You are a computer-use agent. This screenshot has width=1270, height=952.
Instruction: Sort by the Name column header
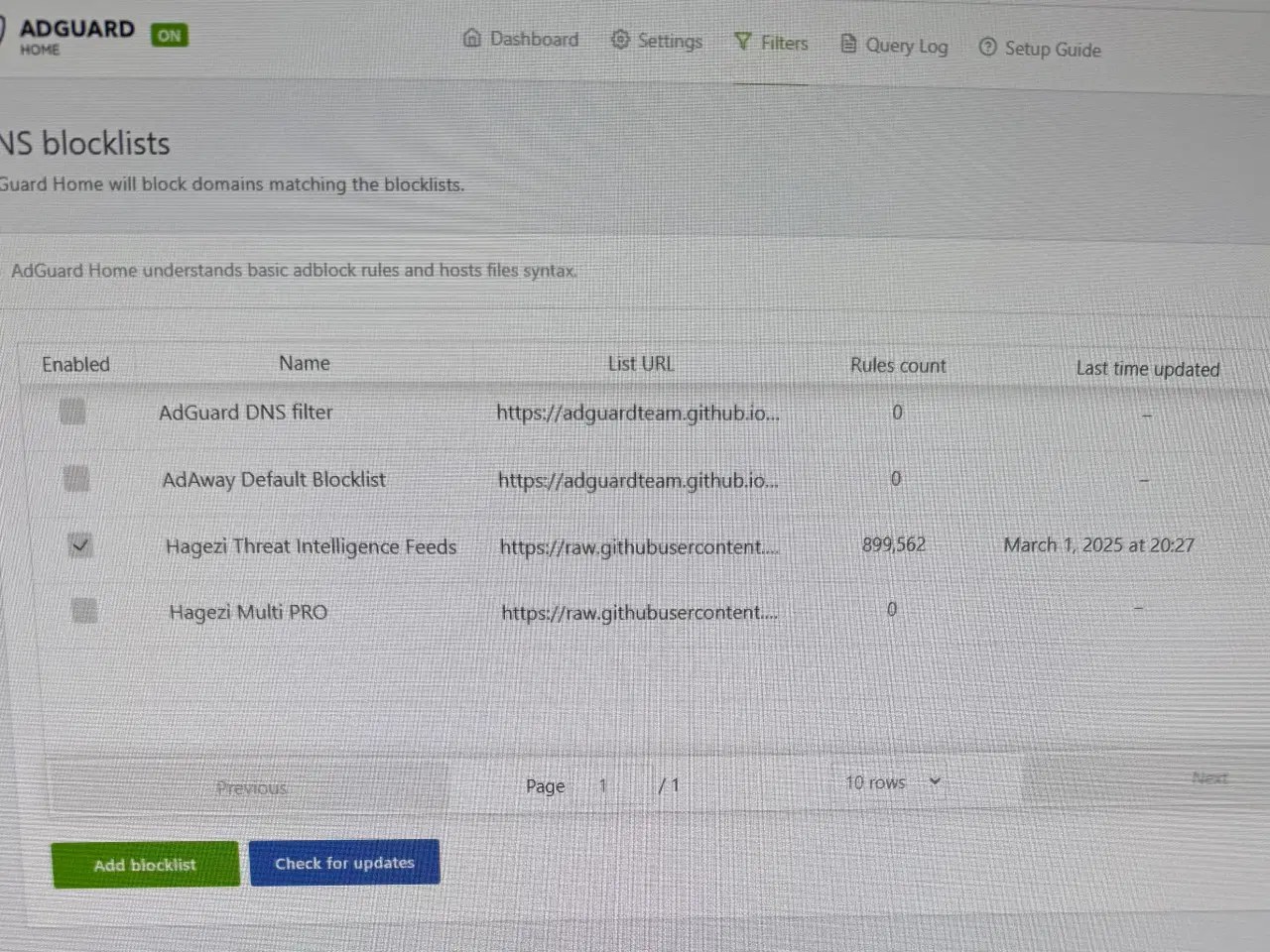pos(304,363)
